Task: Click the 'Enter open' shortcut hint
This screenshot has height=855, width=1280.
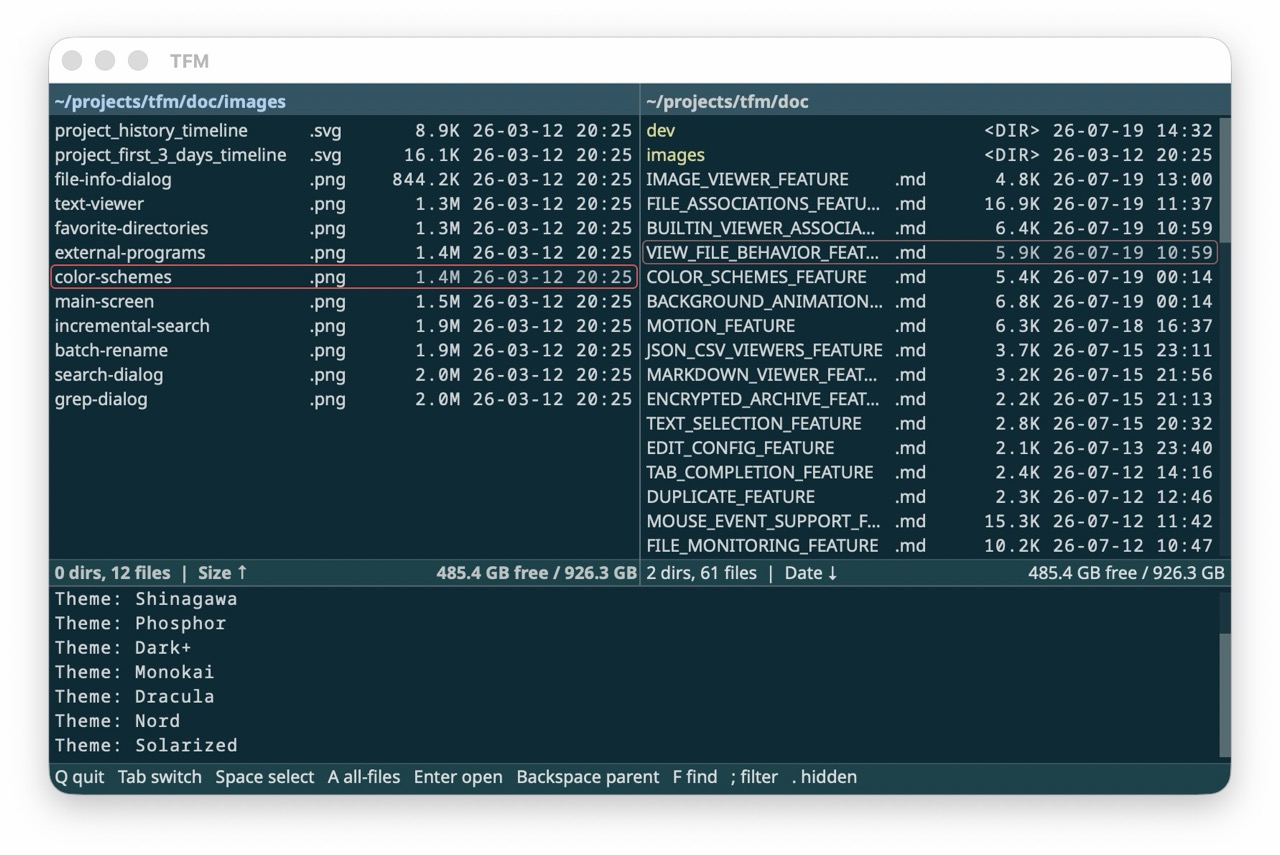Action: pyautogui.click(x=458, y=777)
